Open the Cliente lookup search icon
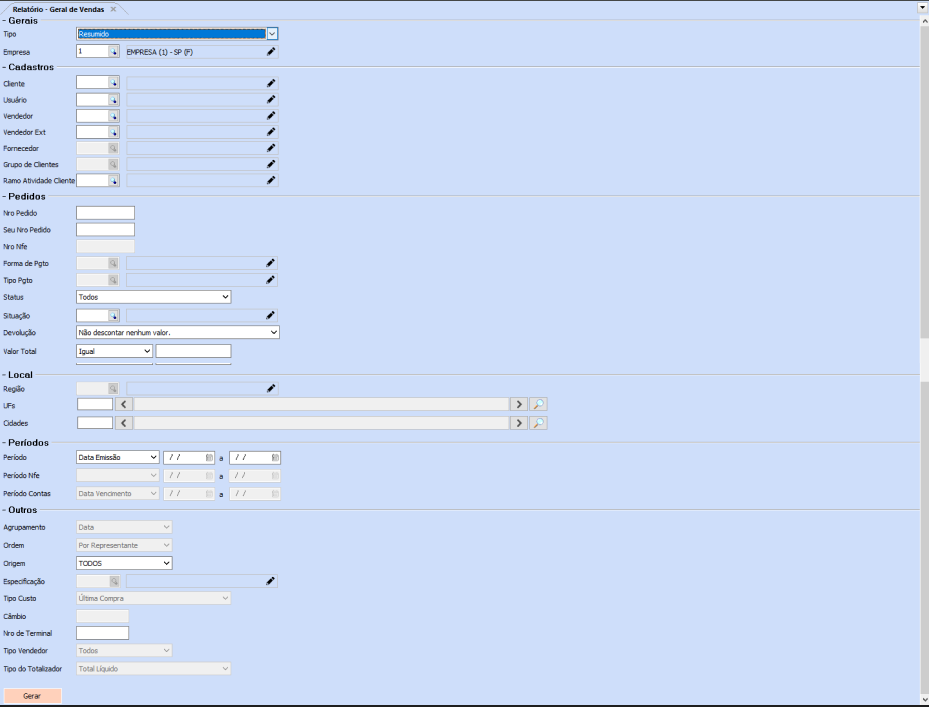Image resolution: width=929 pixels, height=707 pixels. [x=114, y=84]
